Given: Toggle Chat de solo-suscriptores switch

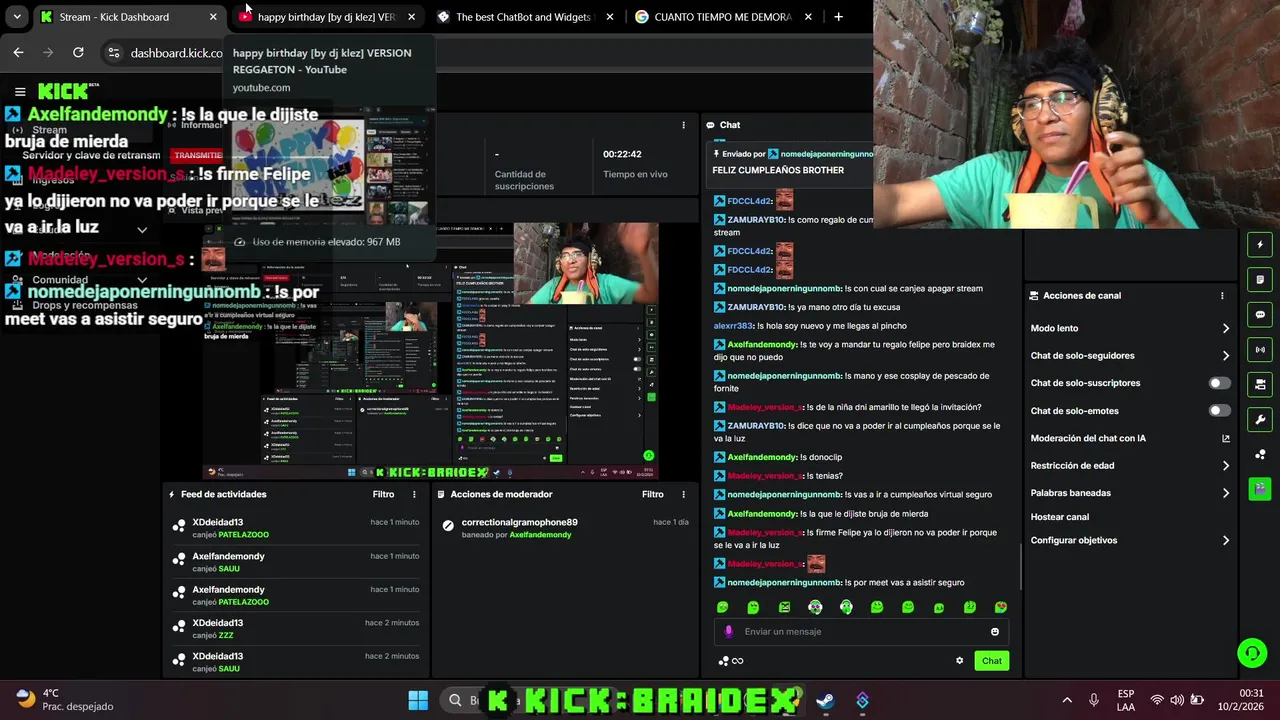Looking at the screenshot, I should pos(1219,383).
